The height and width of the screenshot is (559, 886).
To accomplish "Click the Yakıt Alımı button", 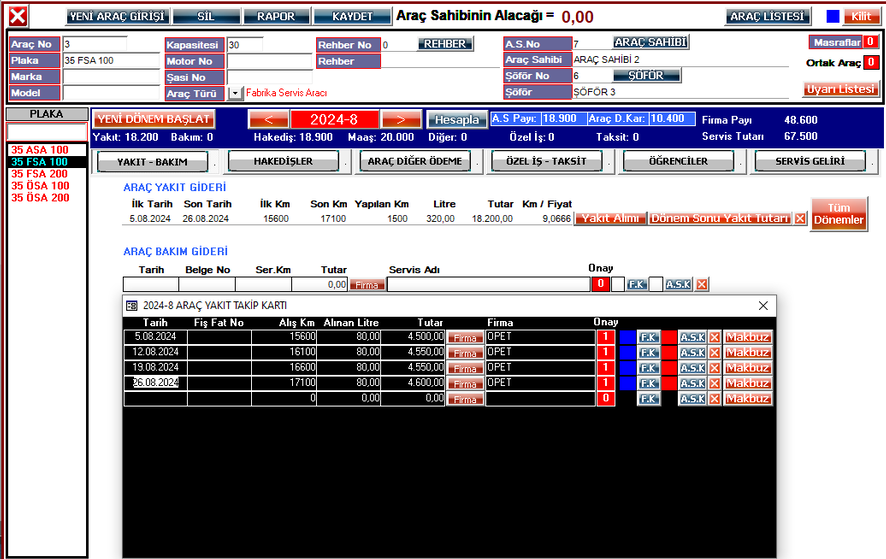I will (x=610, y=219).
